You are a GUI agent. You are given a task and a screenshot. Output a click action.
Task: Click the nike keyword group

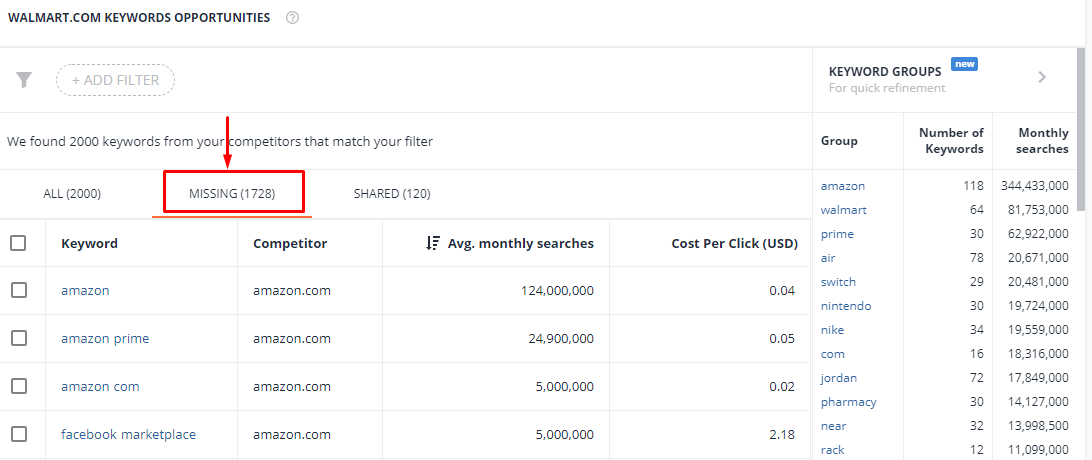pyautogui.click(x=832, y=330)
